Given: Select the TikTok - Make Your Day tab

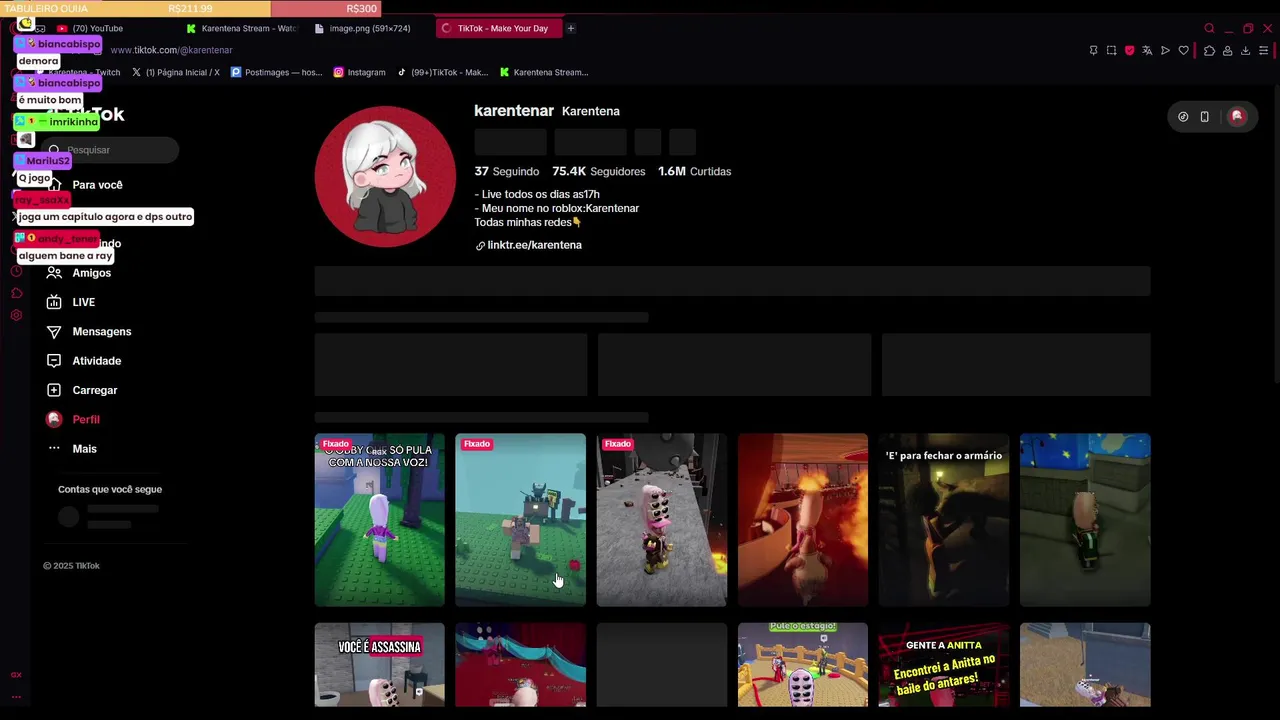Looking at the screenshot, I should click(499, 28).
